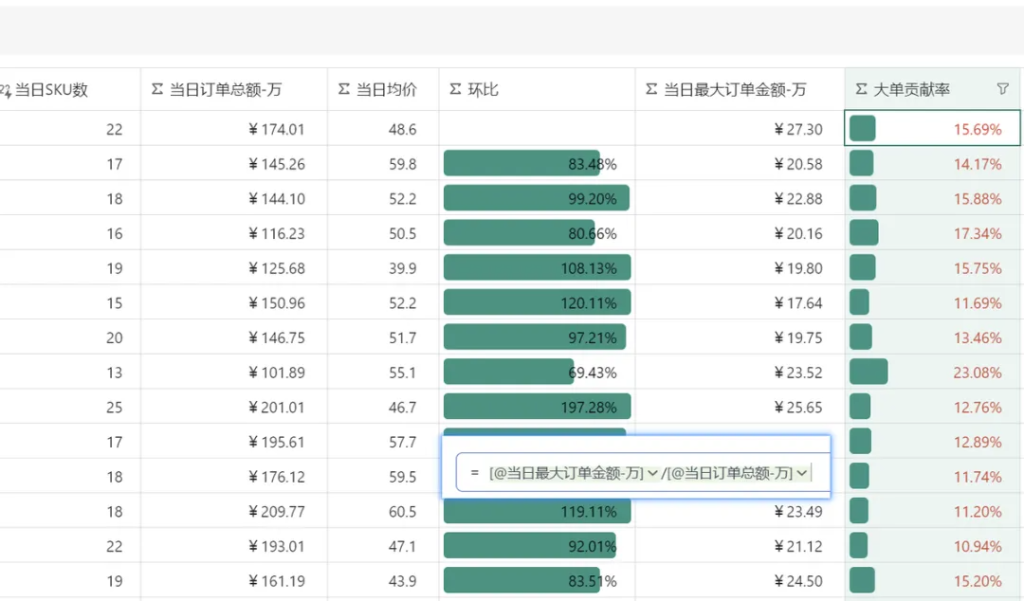Click the 11.74% cell
This screenshot has height=601, width=1024.
point(933,476)
